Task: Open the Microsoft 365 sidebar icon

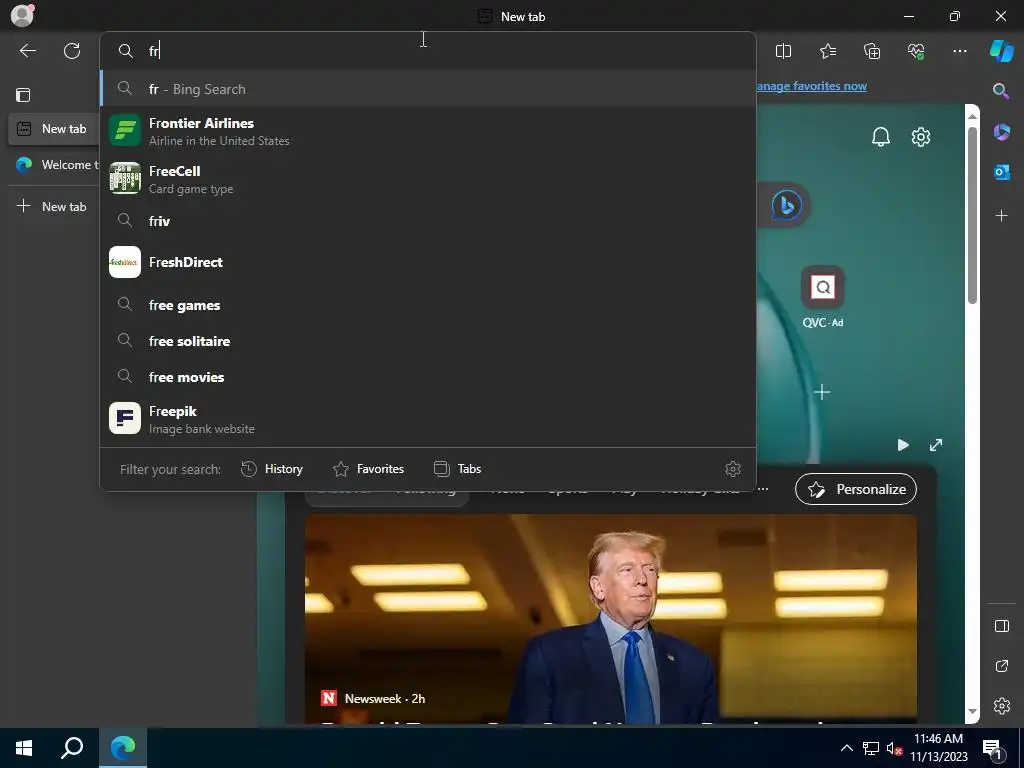Action: 1001,132
